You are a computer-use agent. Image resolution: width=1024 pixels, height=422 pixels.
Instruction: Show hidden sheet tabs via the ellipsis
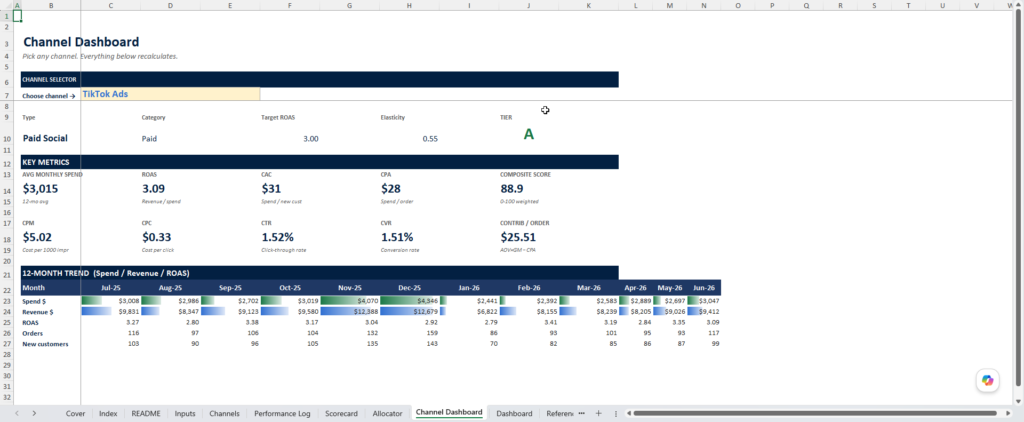(x=581, y=414)
